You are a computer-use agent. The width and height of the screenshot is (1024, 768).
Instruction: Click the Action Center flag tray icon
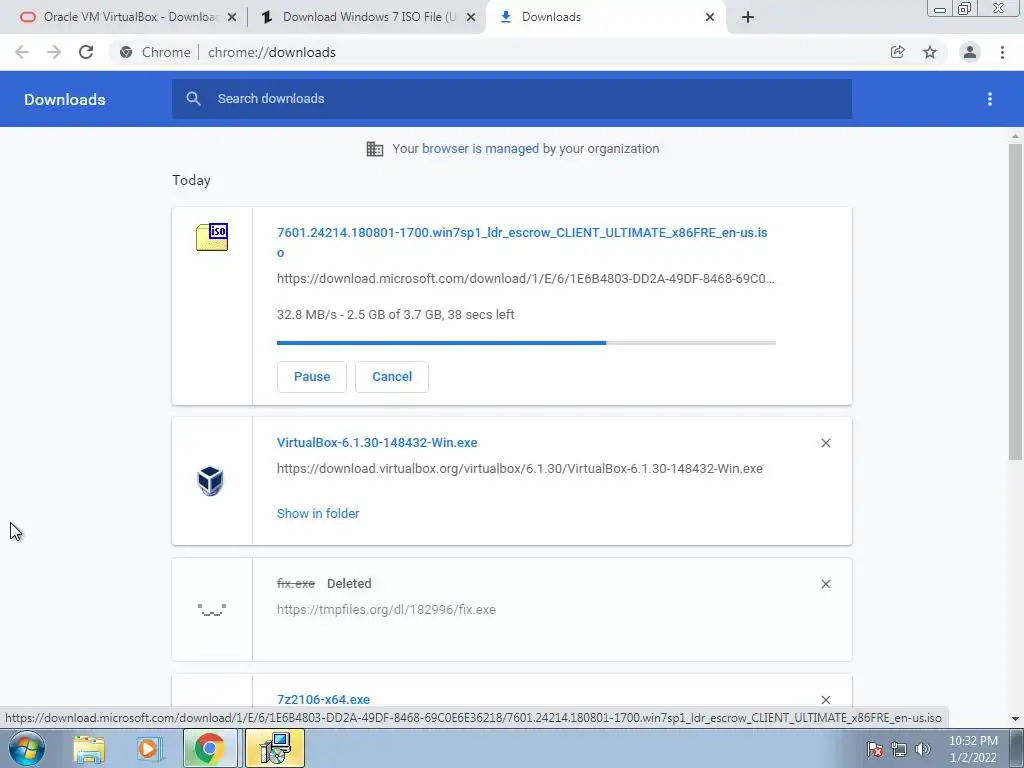pyautogui.click(x=875, y=749)
